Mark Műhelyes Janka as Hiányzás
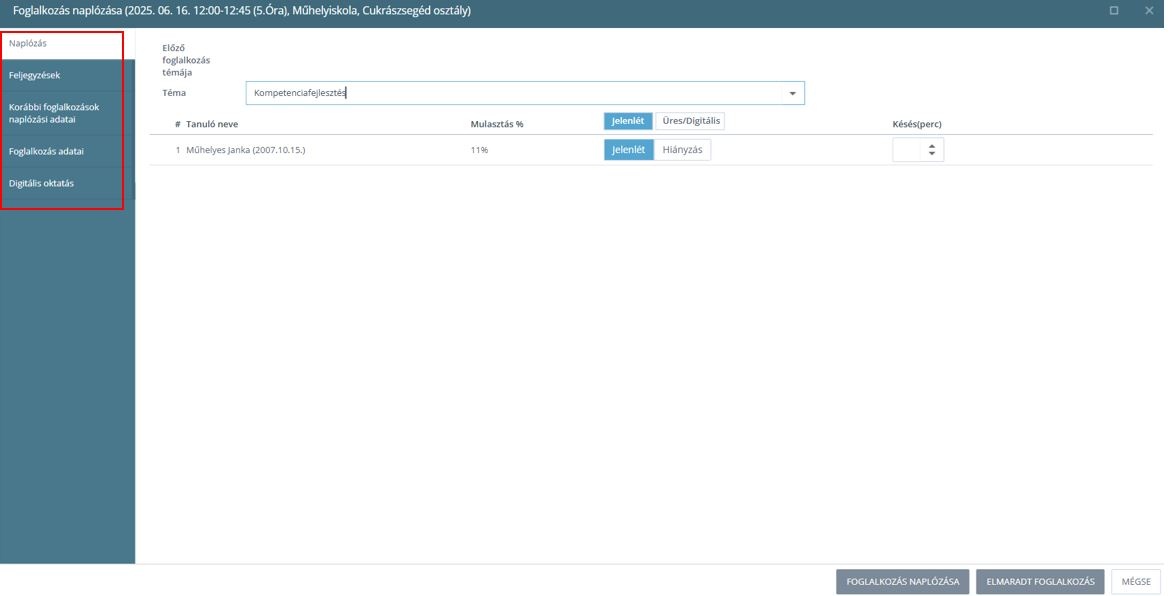This screenshot has width=1175, height=596. (683, 150)
